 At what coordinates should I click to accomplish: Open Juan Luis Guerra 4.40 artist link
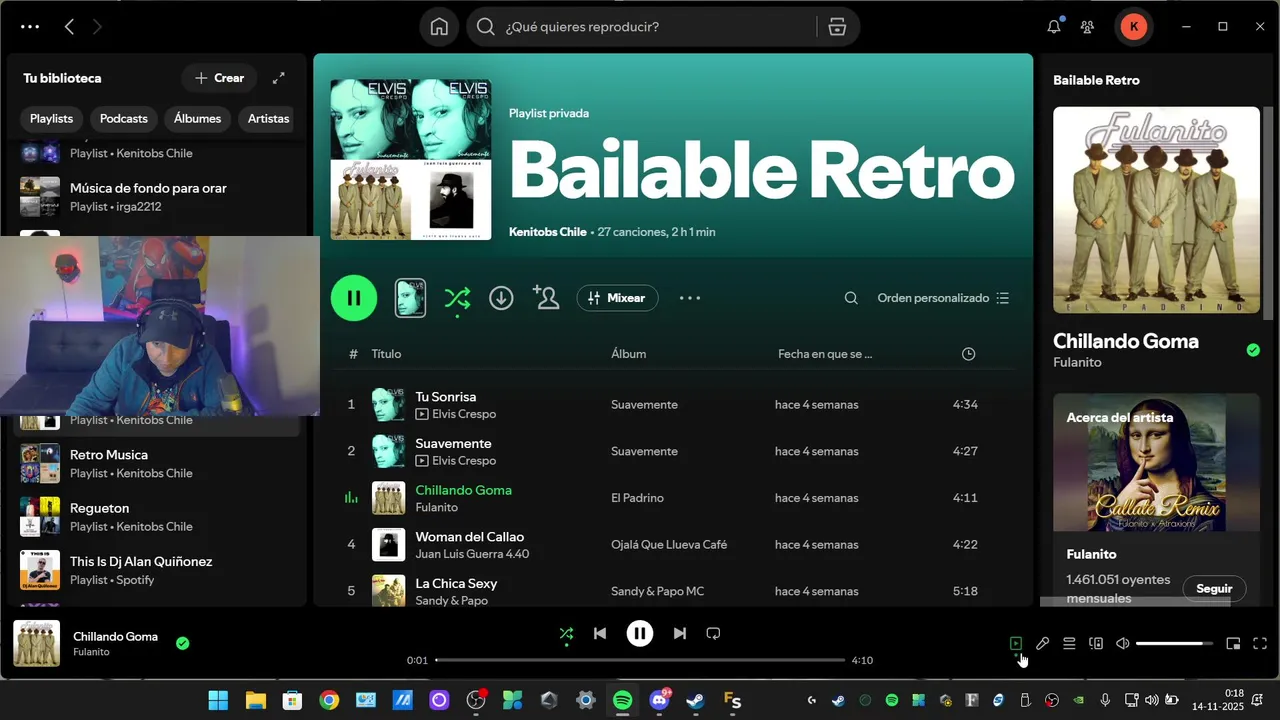pyautogui.click(x=472, y=554)
